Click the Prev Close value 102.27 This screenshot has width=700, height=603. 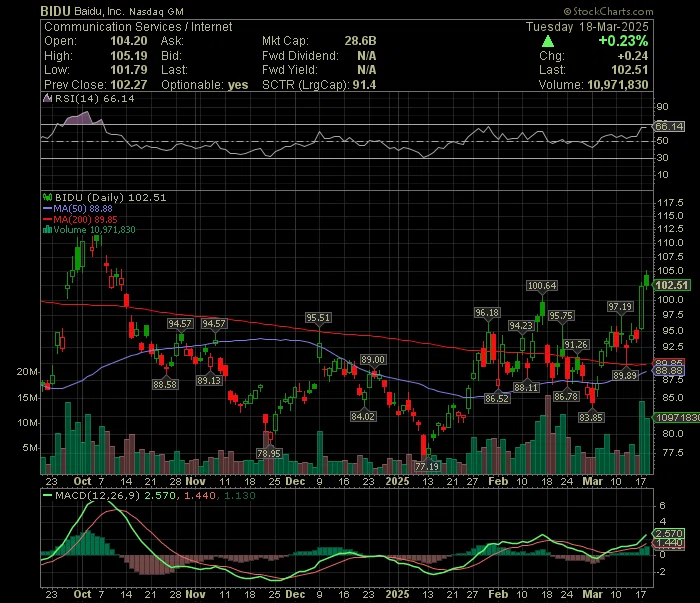(129, 85)
